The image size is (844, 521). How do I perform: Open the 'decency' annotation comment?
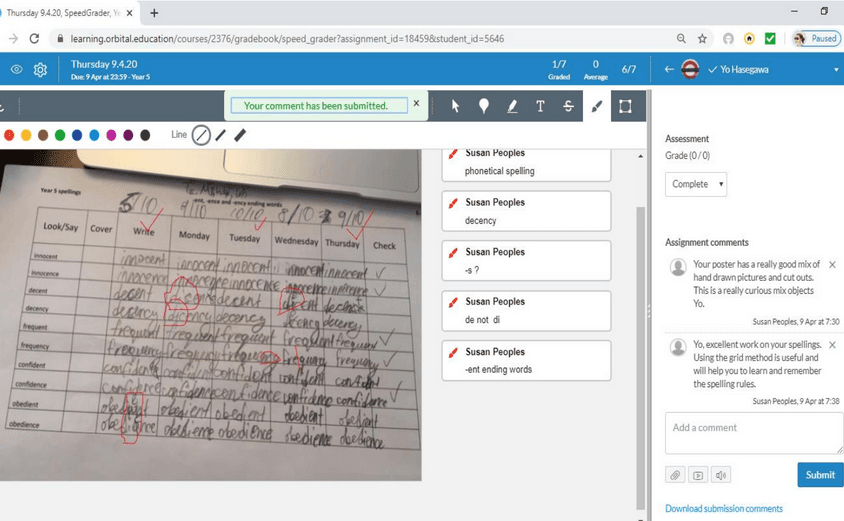point(526,211)
